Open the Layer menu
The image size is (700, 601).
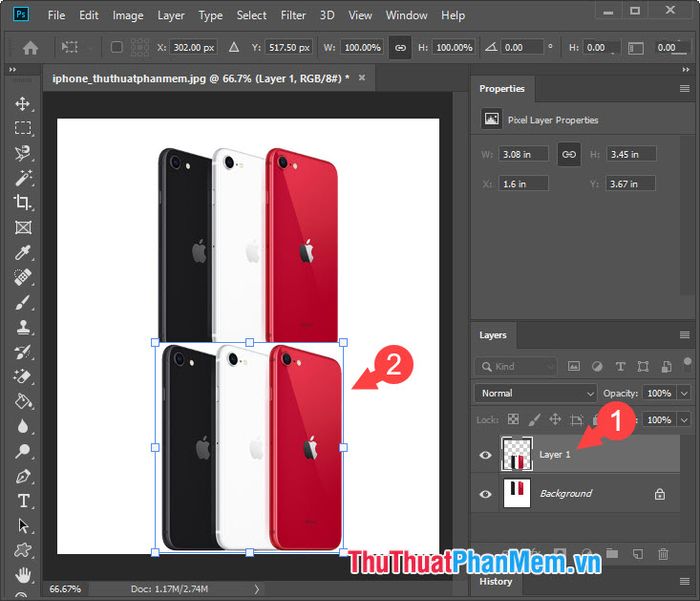point(171,15)
